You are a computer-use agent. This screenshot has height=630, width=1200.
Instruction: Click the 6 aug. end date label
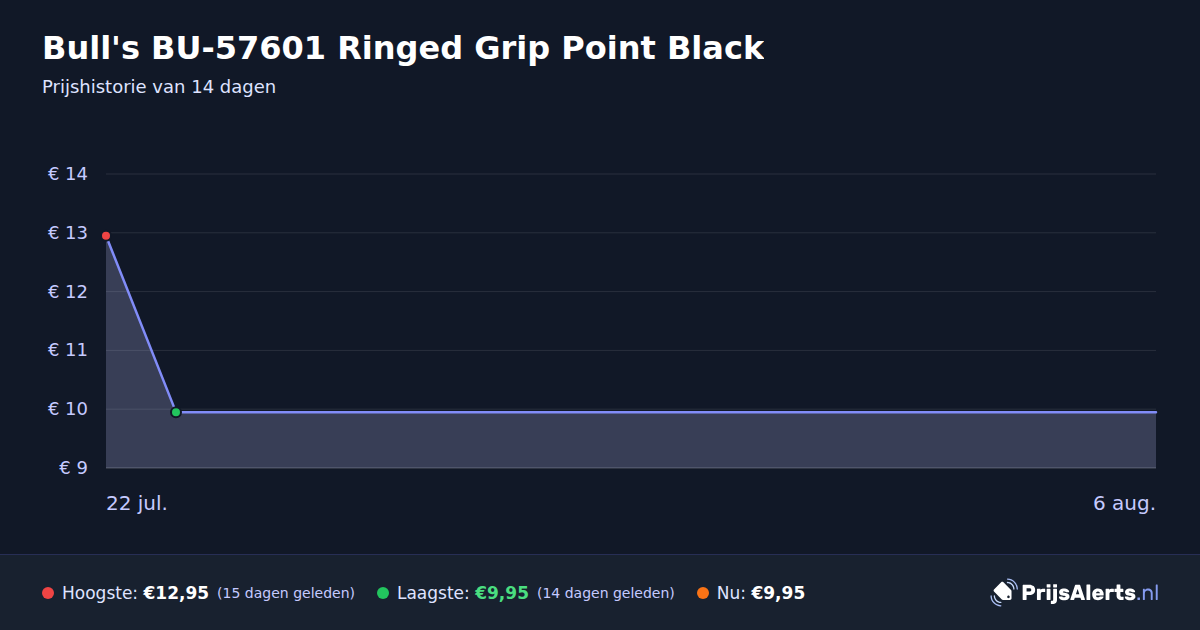point(1124,503)
